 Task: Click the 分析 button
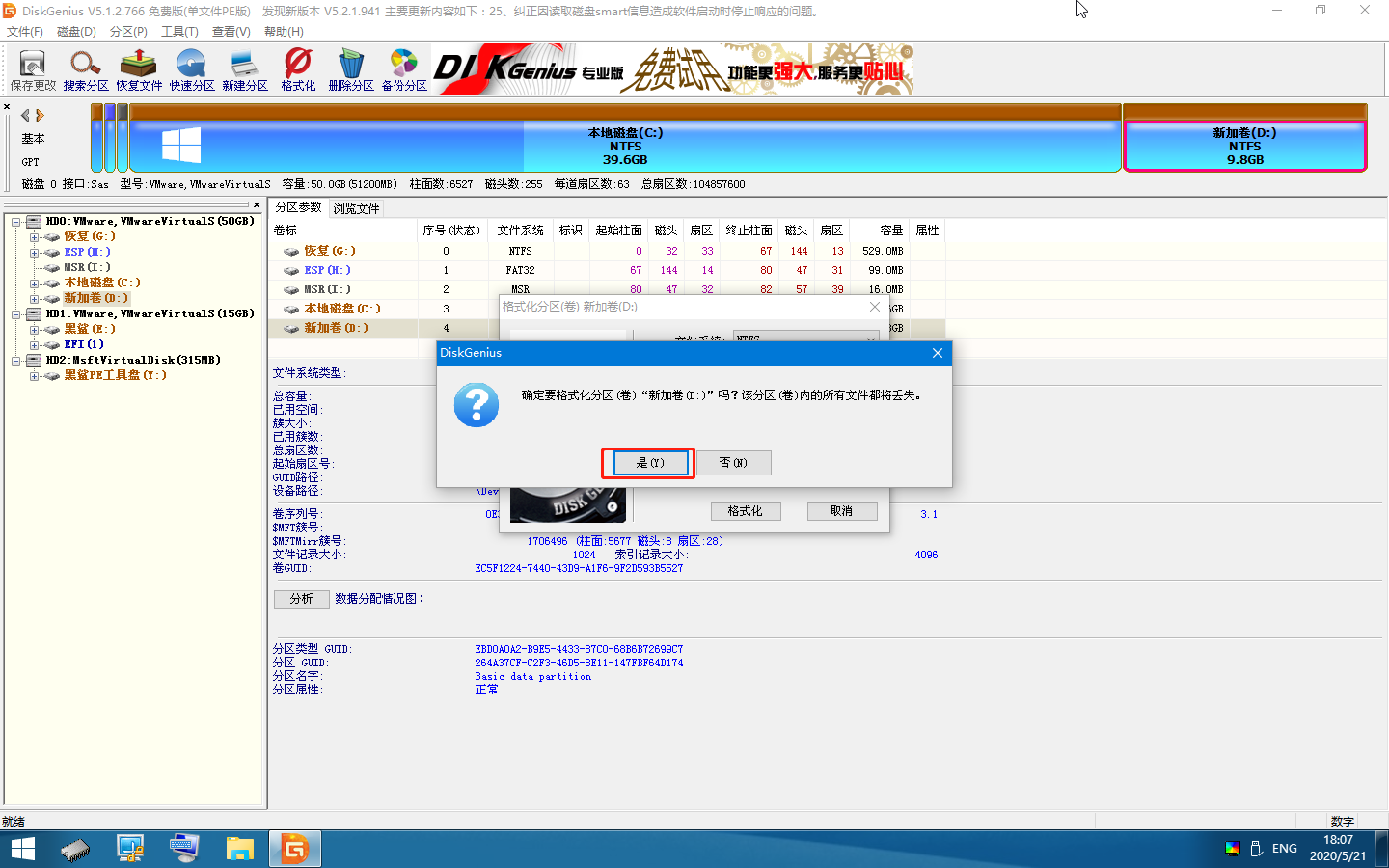click(x=301, y=599)
